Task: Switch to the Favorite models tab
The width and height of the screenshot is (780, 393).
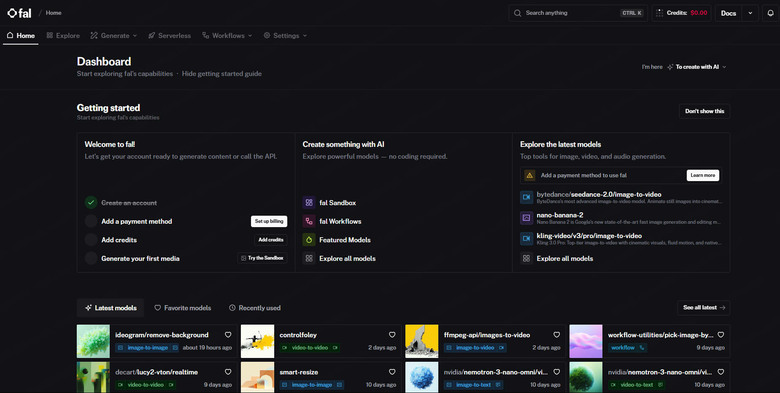Action: tap(183, 308)
